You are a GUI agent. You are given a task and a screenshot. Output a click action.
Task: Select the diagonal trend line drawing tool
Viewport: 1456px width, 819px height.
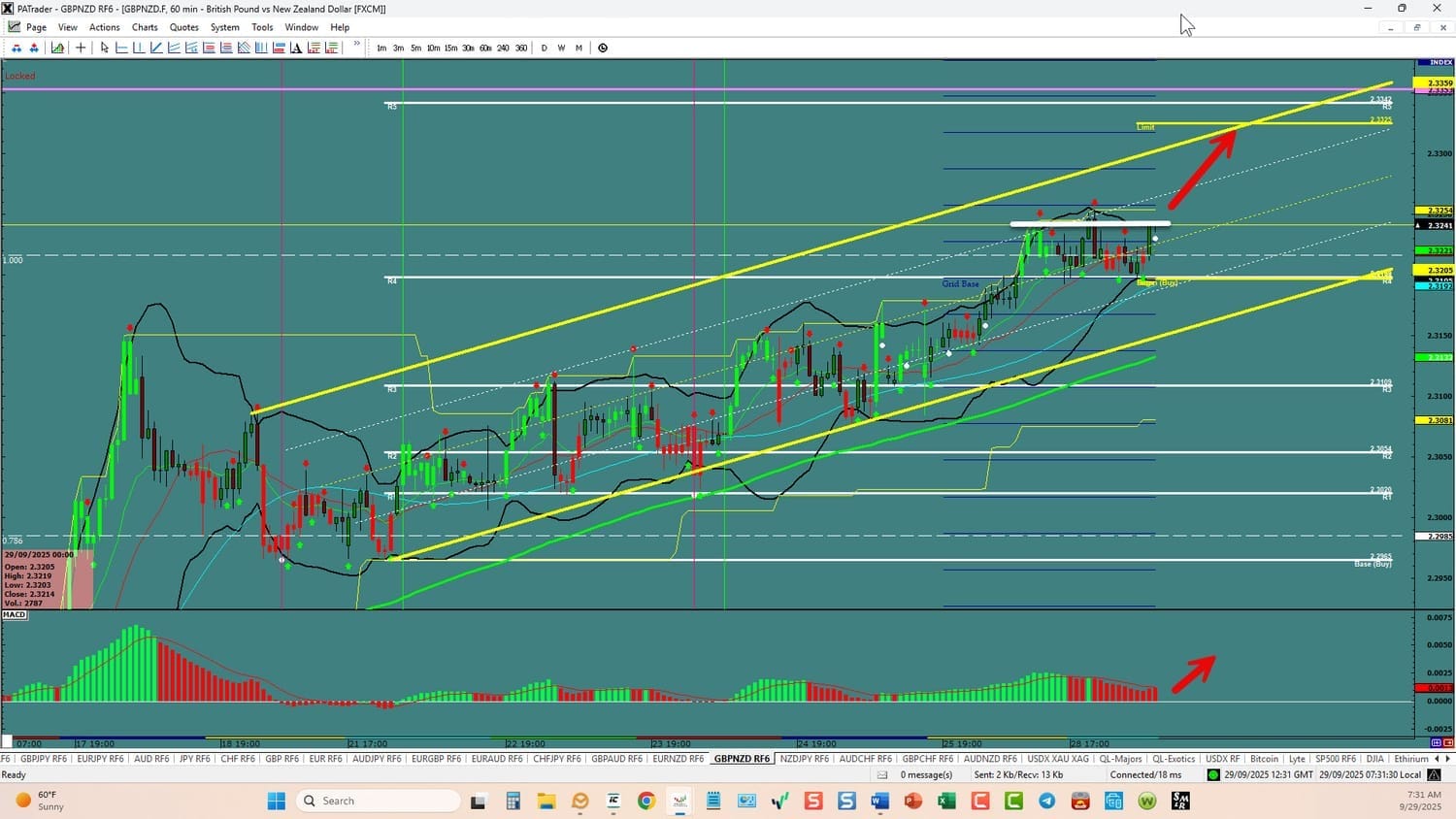coord(156,48)
